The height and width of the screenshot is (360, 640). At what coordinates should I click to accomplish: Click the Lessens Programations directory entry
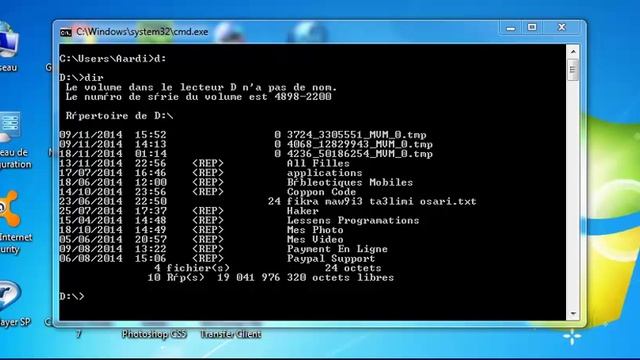click(240, 220)
